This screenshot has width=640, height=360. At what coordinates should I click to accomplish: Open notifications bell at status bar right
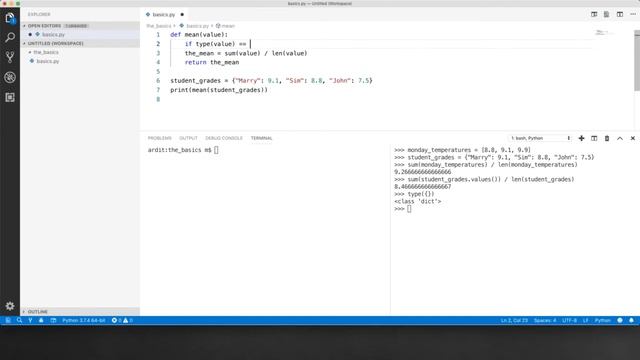[x=631, y=320]
